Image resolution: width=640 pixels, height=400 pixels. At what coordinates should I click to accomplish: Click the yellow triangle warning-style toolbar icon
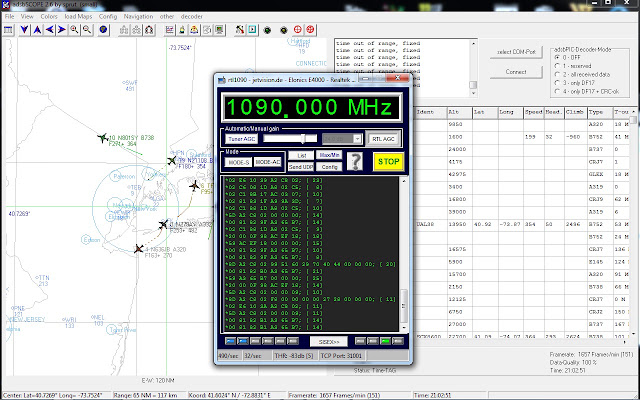[x=195, y=30]
